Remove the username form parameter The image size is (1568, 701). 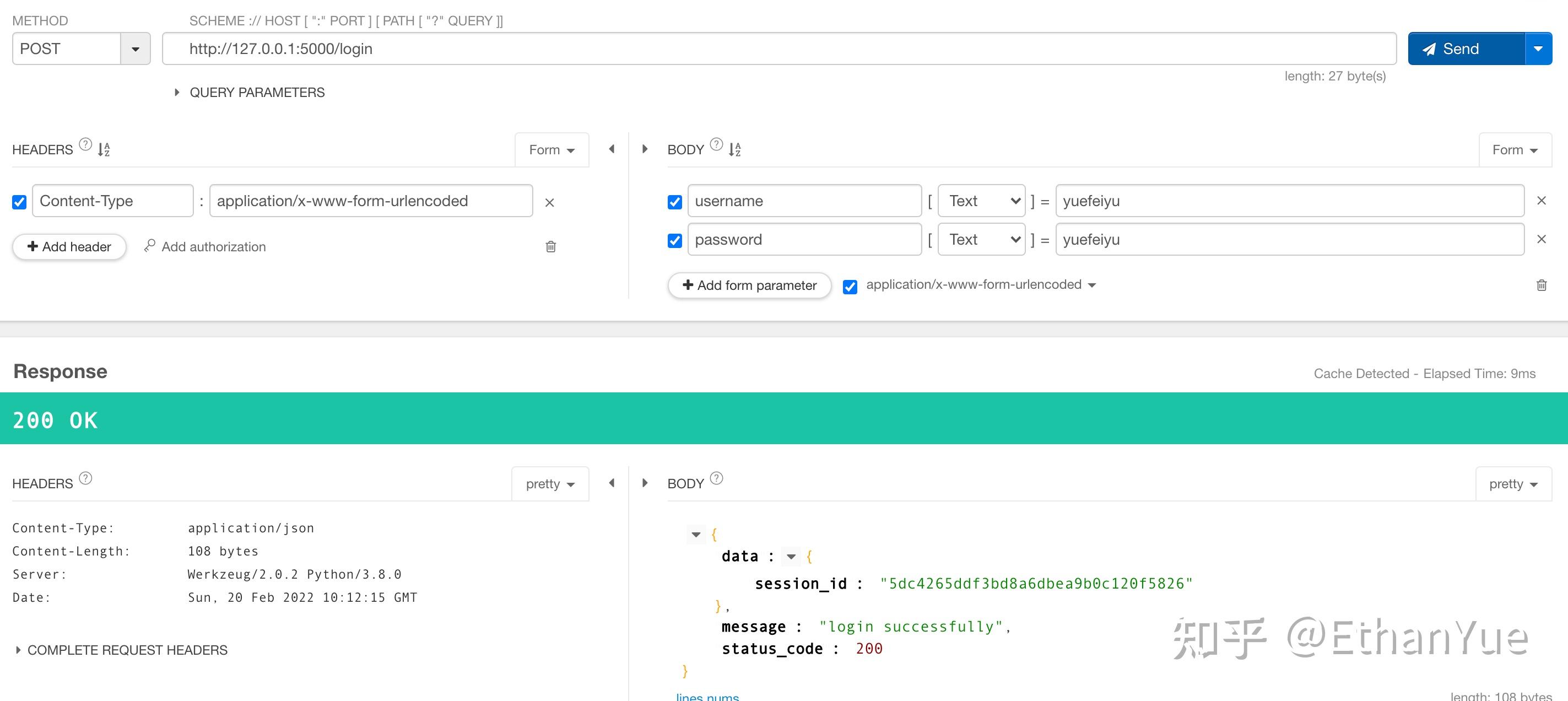[x=1541, y=201]
